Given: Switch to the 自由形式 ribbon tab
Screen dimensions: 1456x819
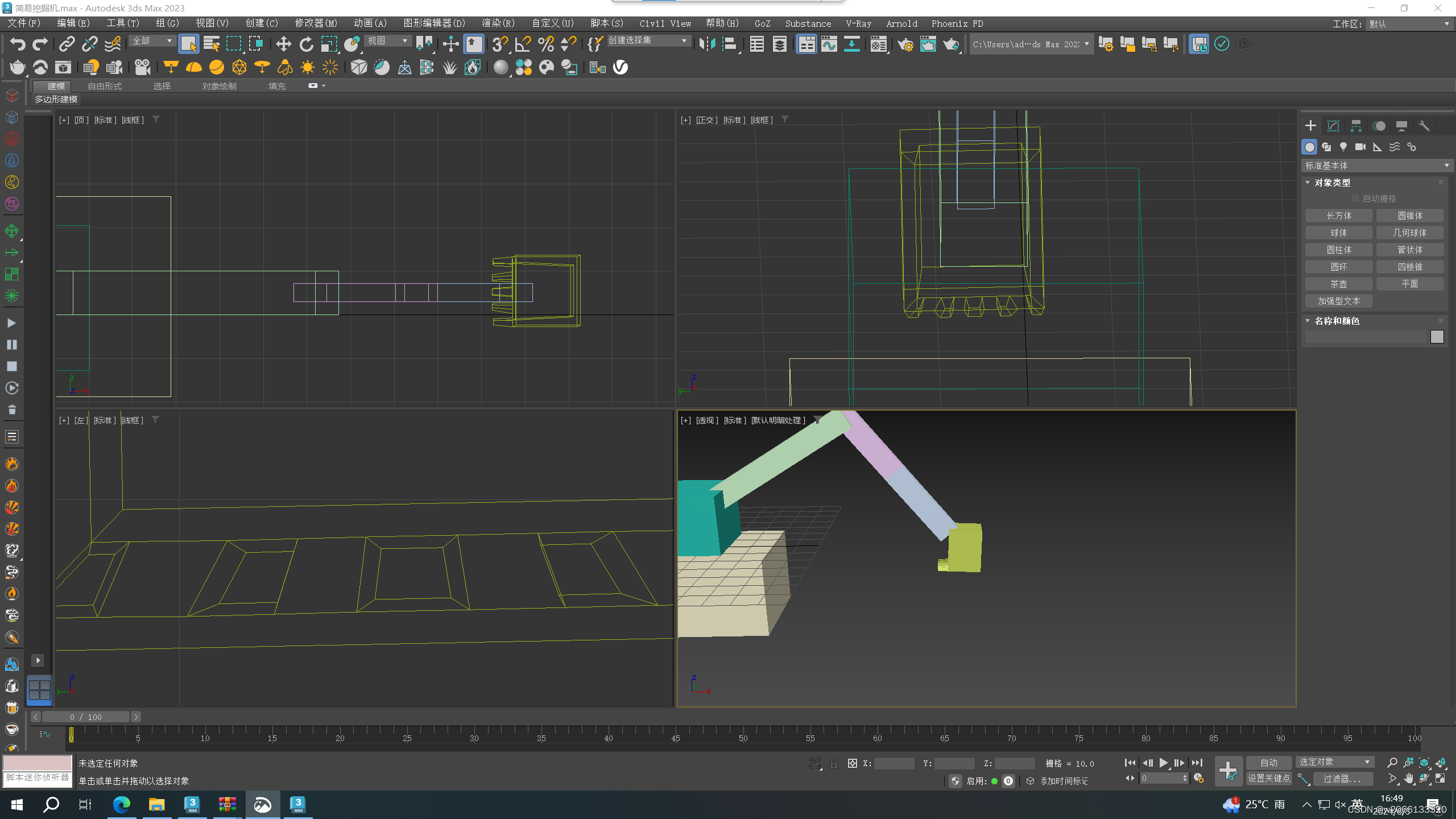Looking at the screenshot, I should (x=105, y=86).
